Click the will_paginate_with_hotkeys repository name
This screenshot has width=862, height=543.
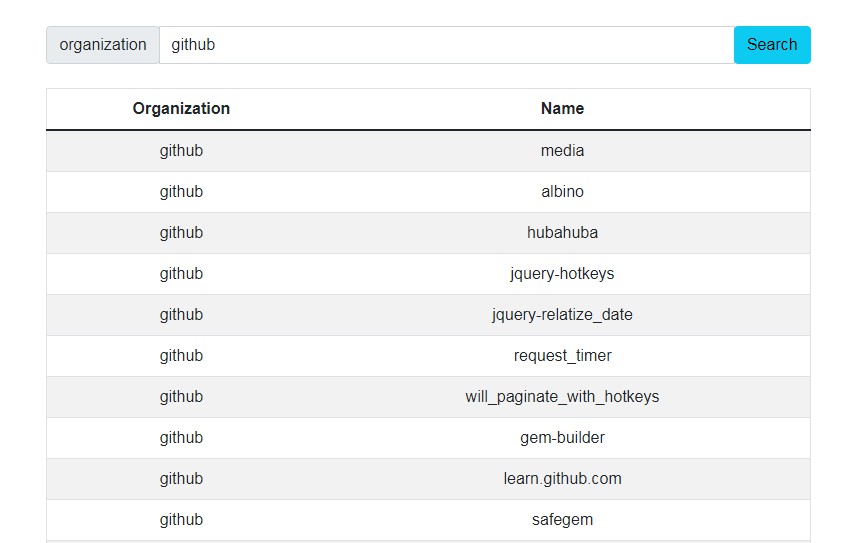(562, 397)
